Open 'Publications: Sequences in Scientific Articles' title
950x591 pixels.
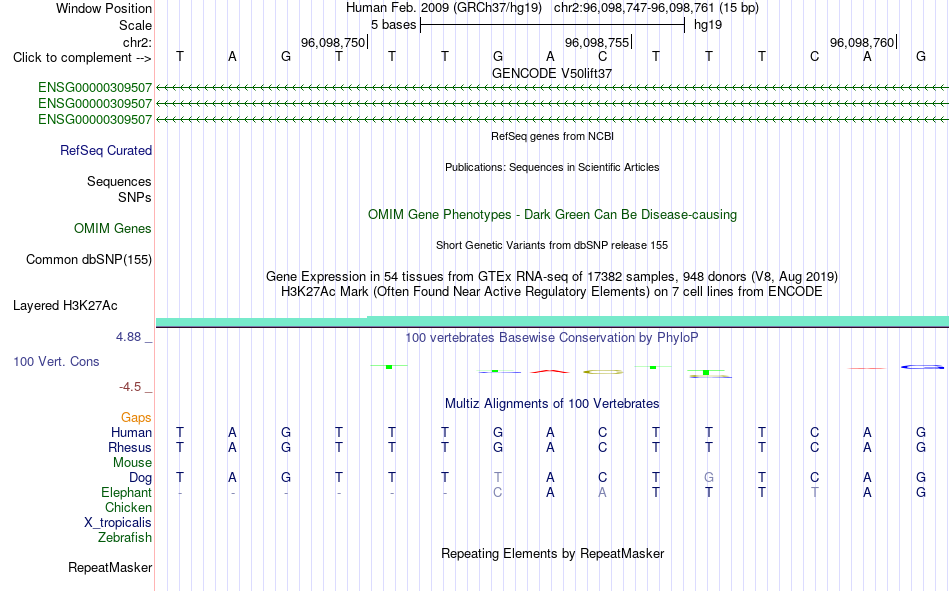click(x=552, y=167)
